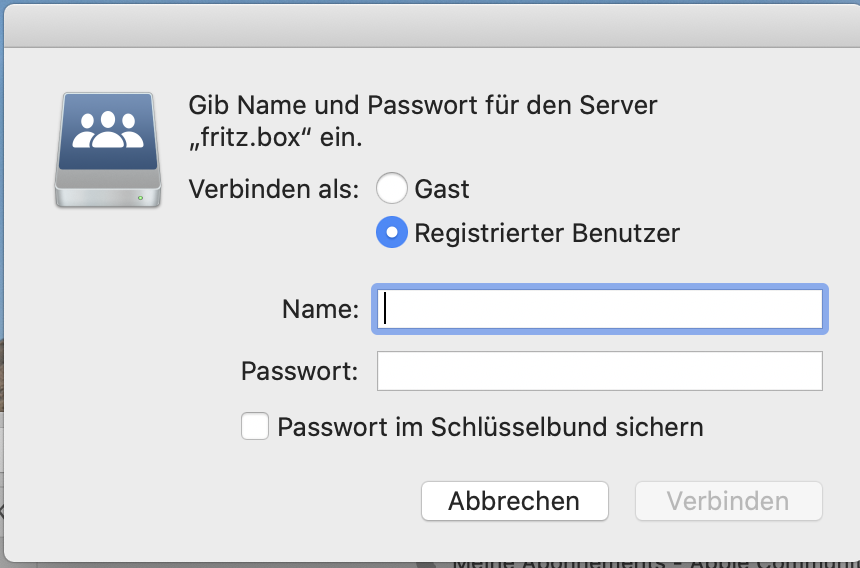The height and width of the screenshot is (568, 860).
Task: Focus the Name text field
Action: (598, 309)
